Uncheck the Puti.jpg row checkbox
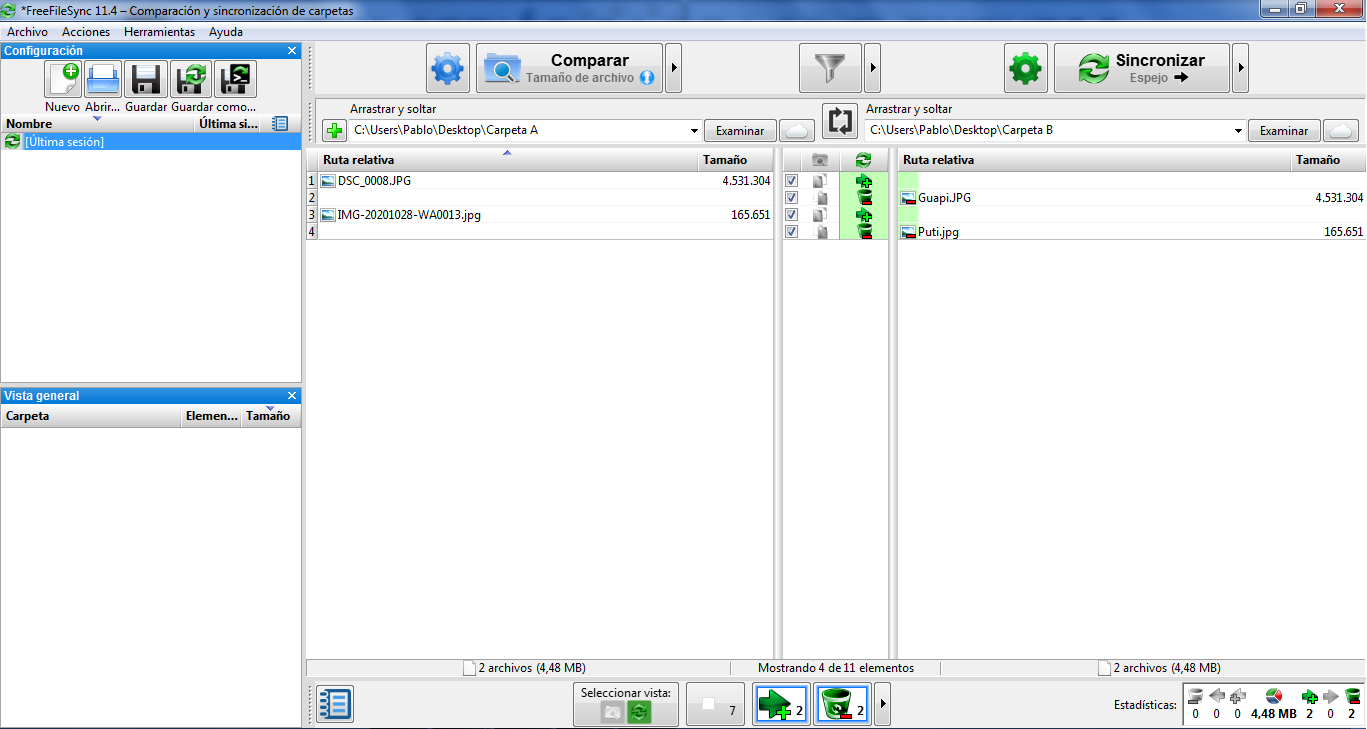Image resolution: width=1367 pixels, height=729 pixels. 792,232
